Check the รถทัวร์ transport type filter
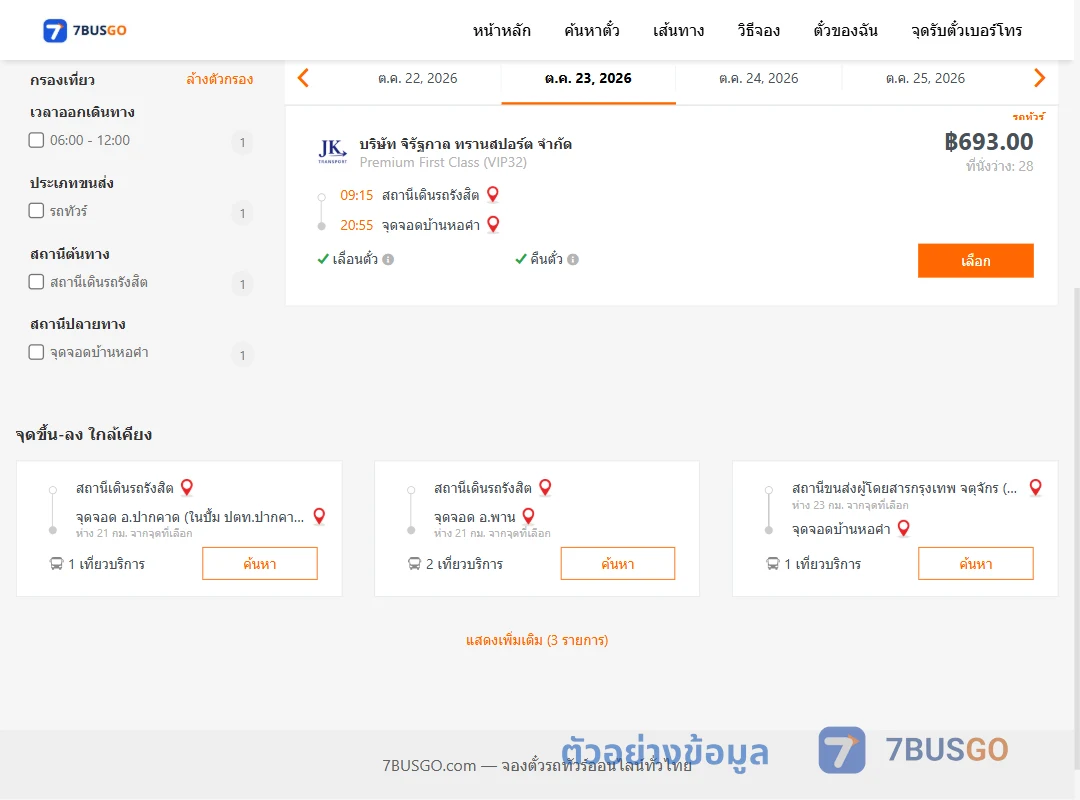The image size is (1080, 800). click(36, 210)
